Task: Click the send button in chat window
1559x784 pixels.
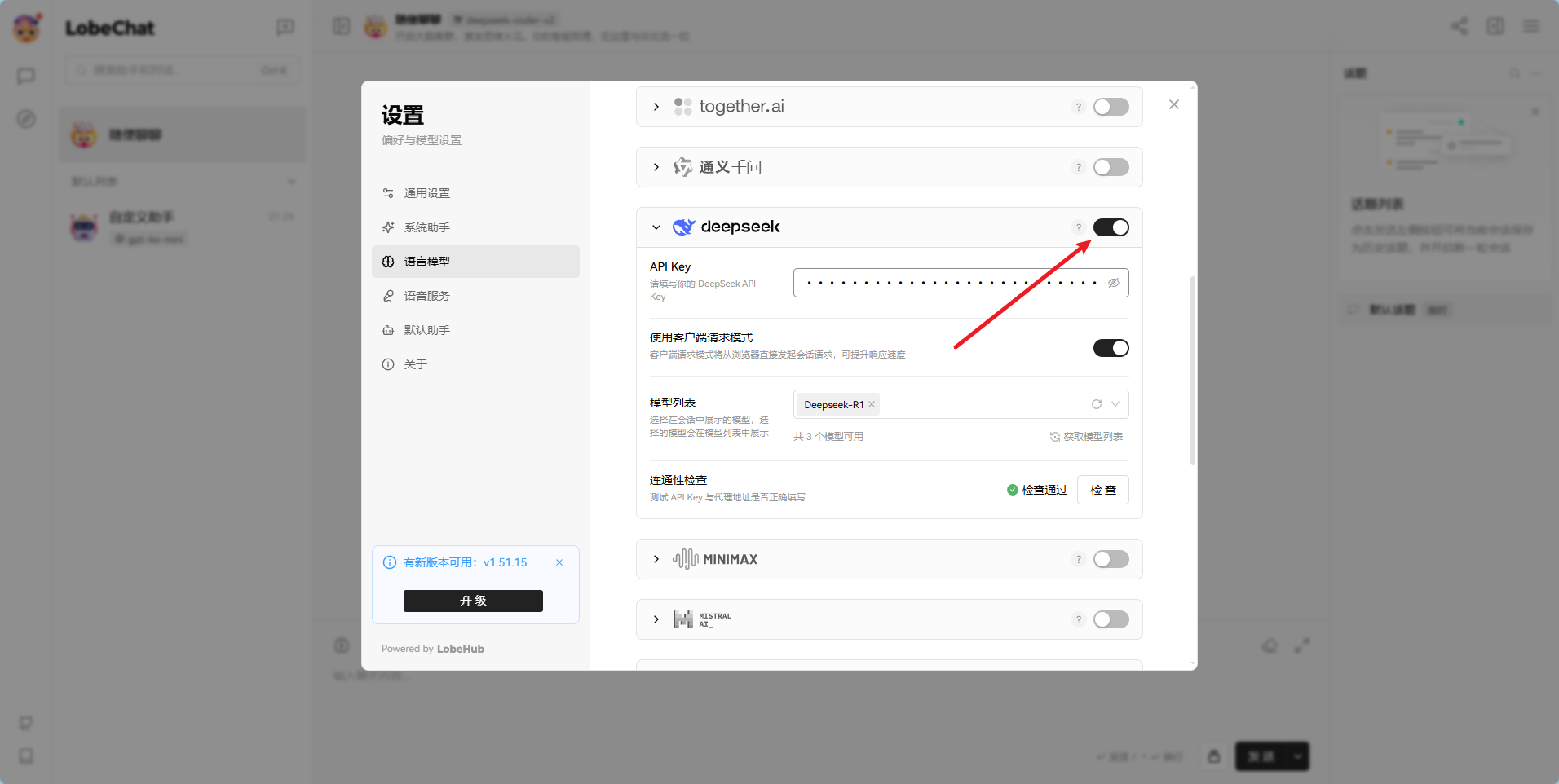Action: click(x=1261, y=756)
